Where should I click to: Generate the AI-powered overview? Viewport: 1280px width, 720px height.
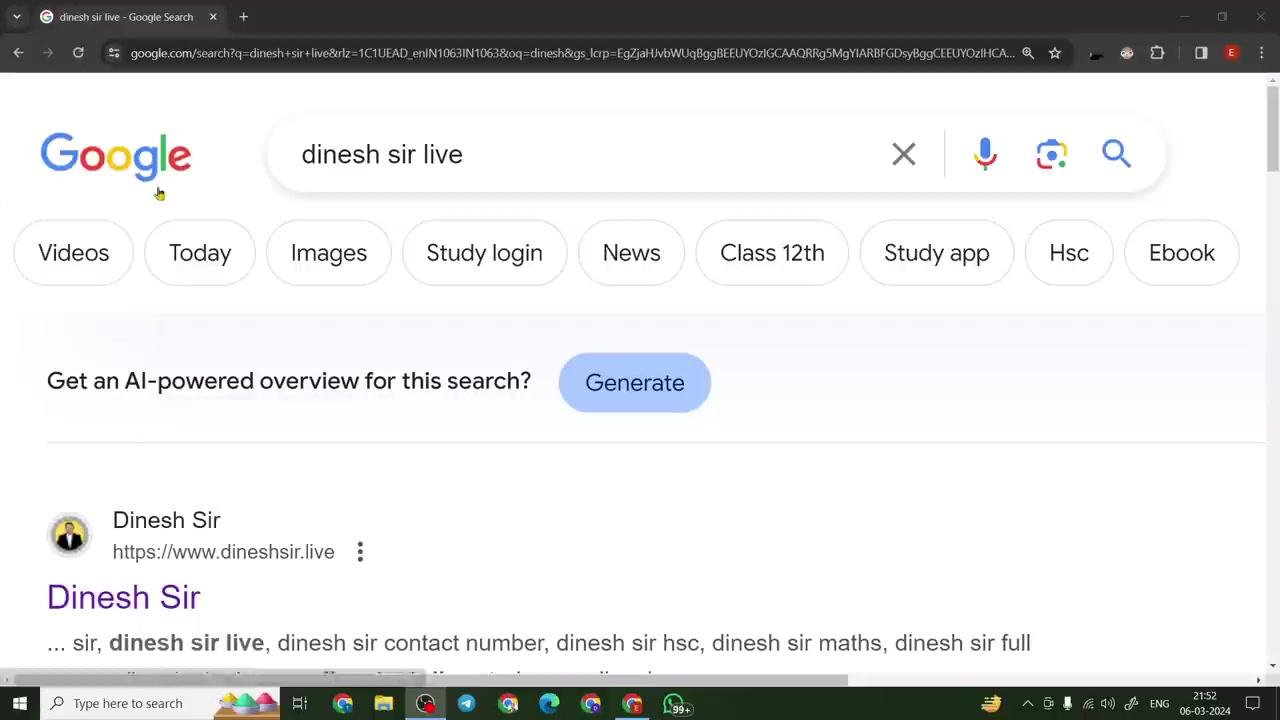(x=635, y=383)
